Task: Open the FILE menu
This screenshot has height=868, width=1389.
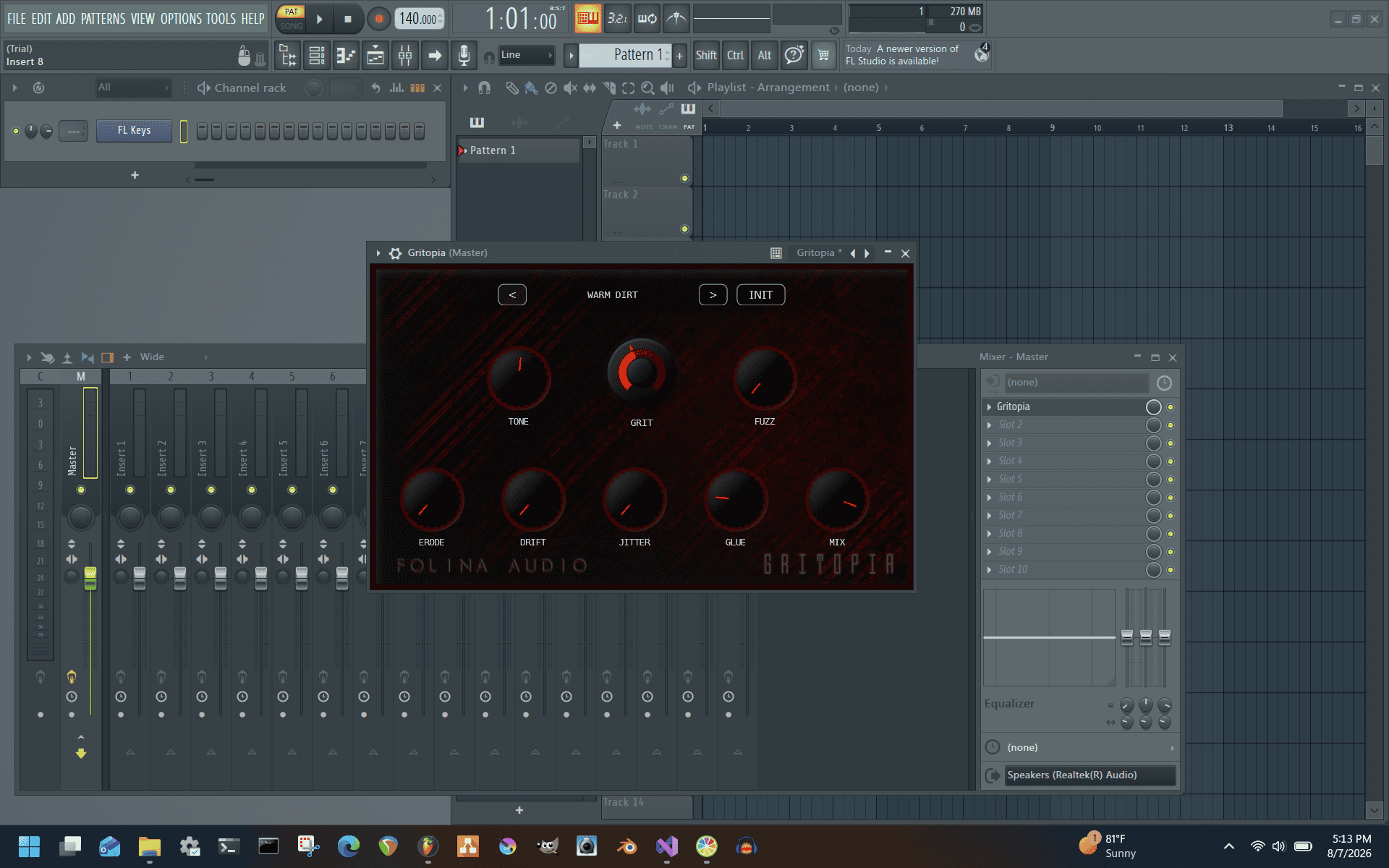Action: [x=16, y=19]
